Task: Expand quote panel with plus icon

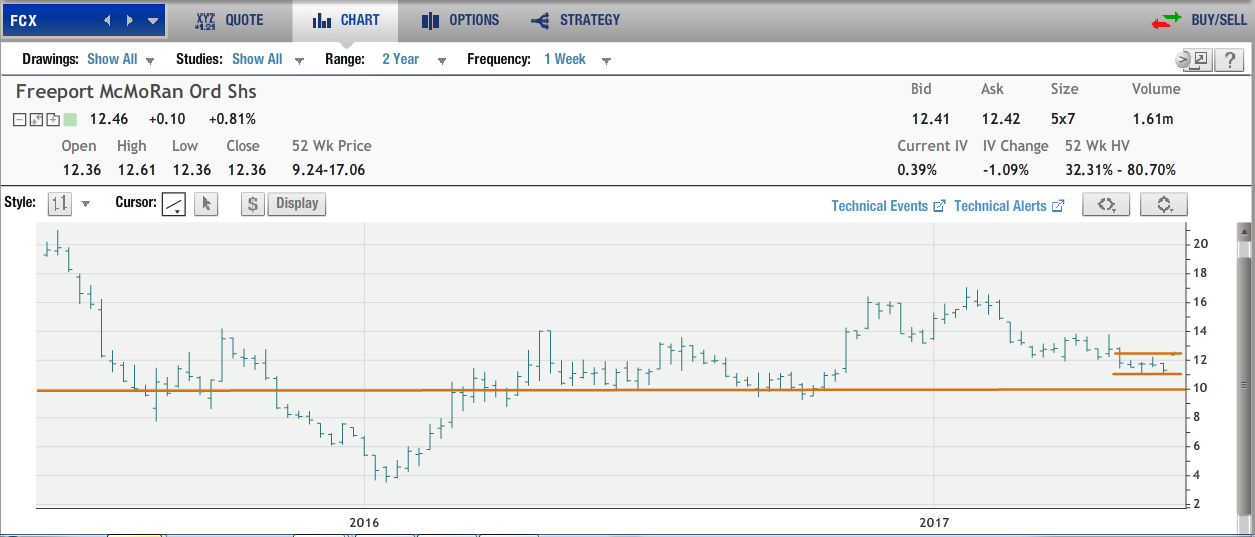Action: 52,120
